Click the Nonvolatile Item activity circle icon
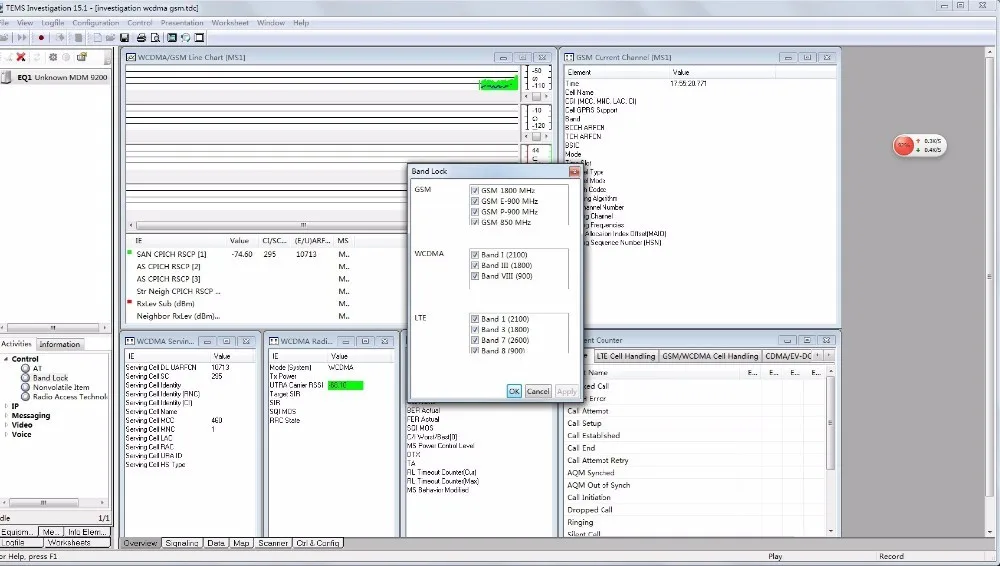 click(26, 387)
